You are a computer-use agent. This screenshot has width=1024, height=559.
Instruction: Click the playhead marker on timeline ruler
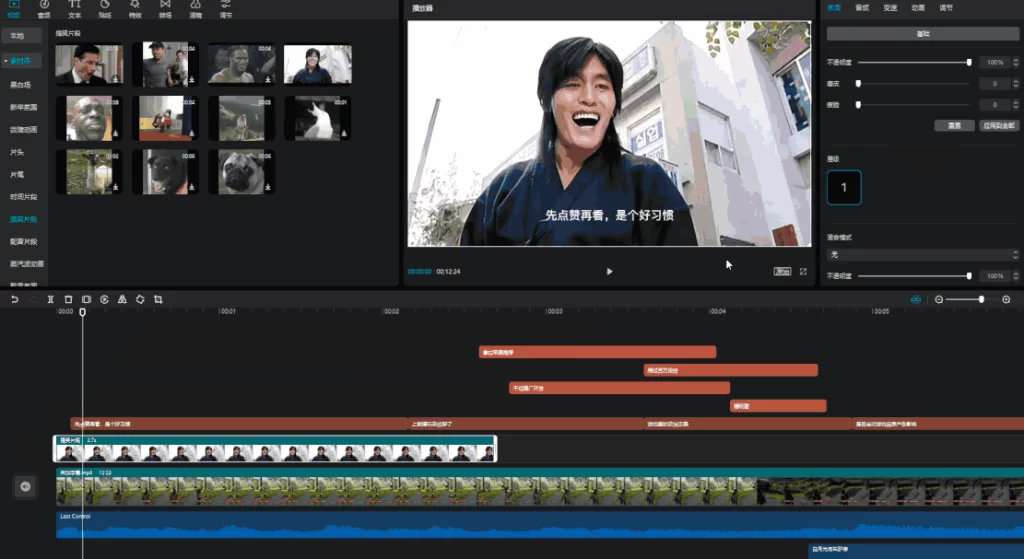pyautogui.click(x=82, y=312)
